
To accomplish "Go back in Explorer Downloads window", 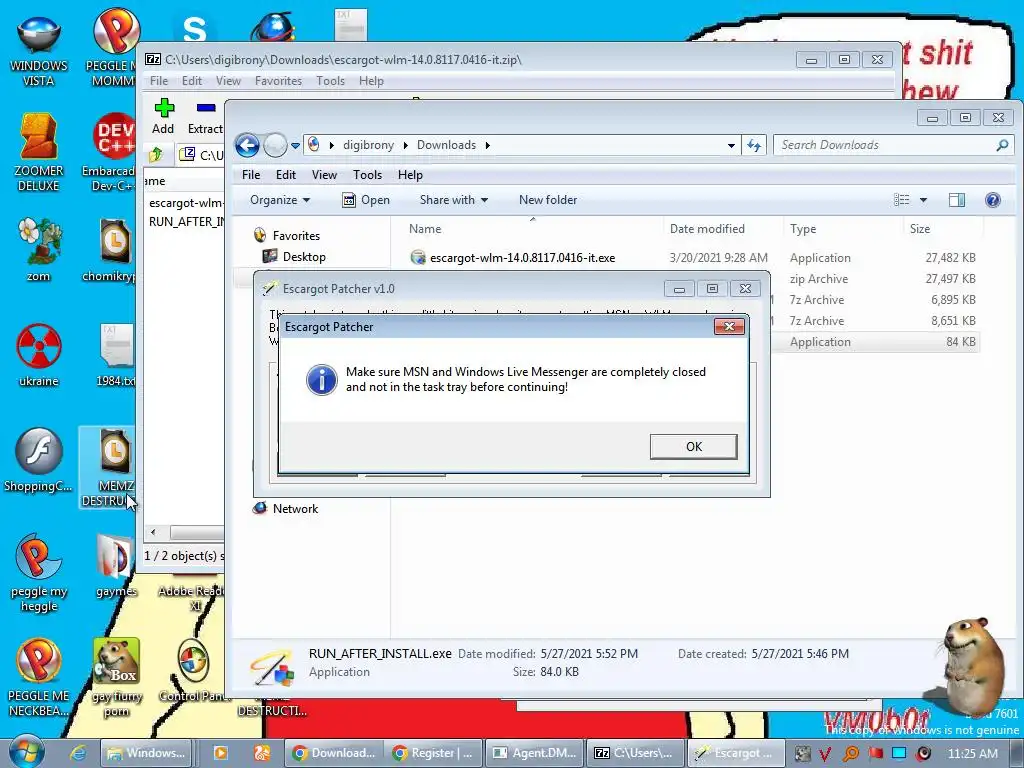I will 248,145.
